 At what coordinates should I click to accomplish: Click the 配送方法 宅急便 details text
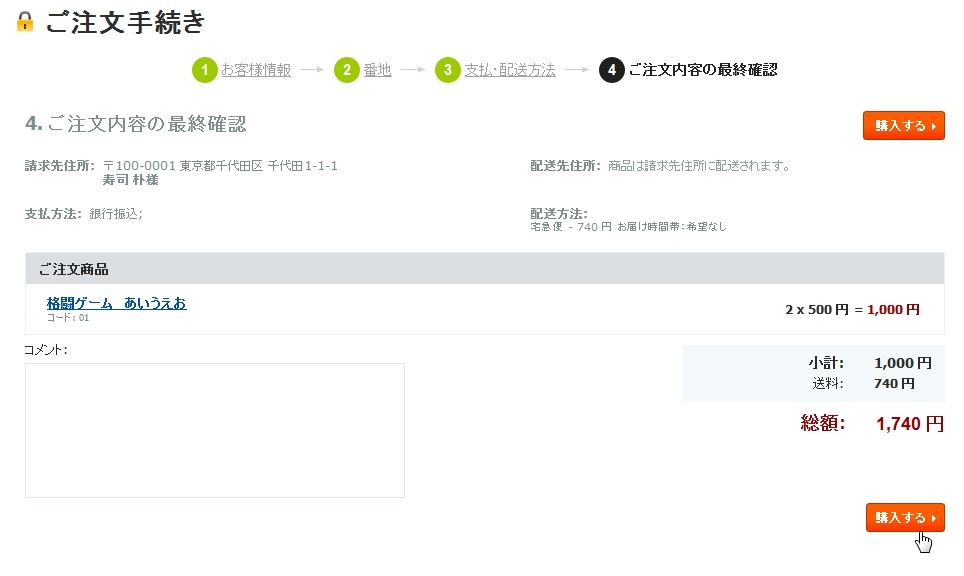tap(628, 227)
